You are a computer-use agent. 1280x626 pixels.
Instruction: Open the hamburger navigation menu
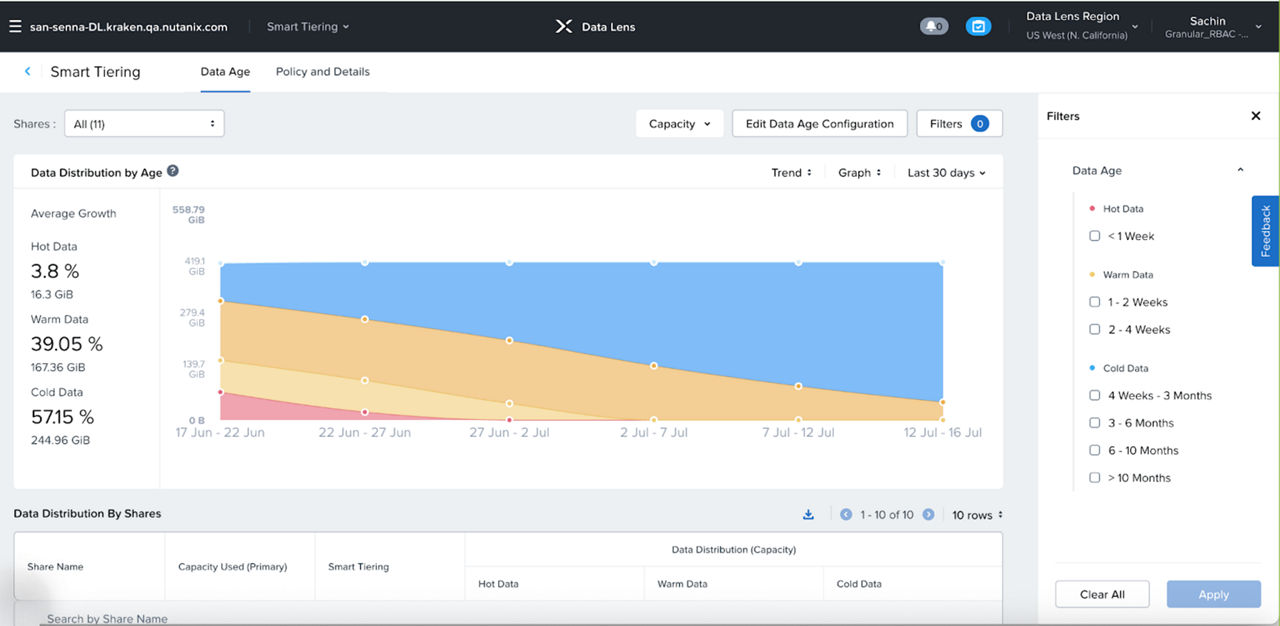pyautogui.click(x=15, y=27)
